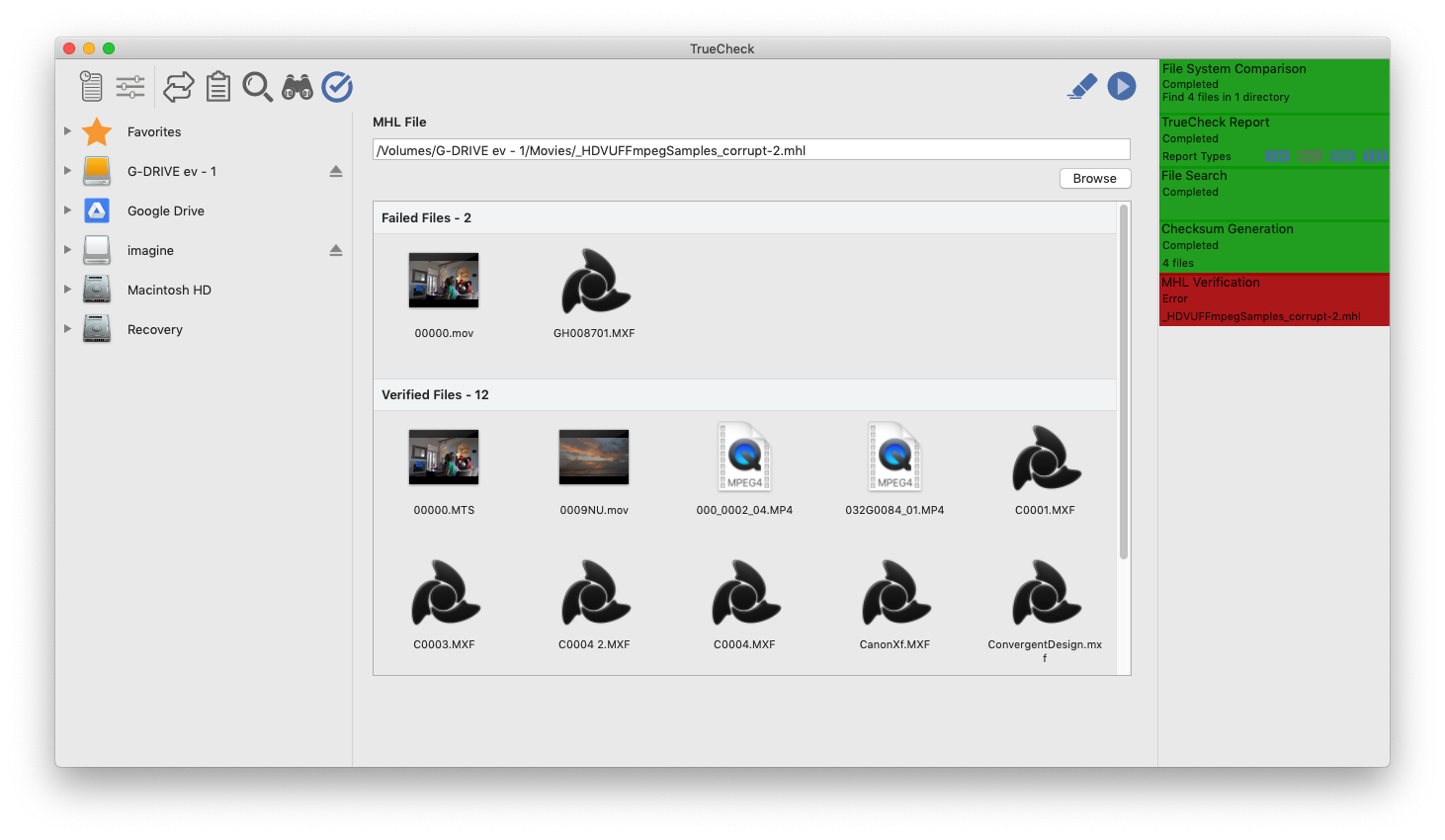Expand the Recovery tree item
The image size is (1445, 840).
(x=67, y=329)
